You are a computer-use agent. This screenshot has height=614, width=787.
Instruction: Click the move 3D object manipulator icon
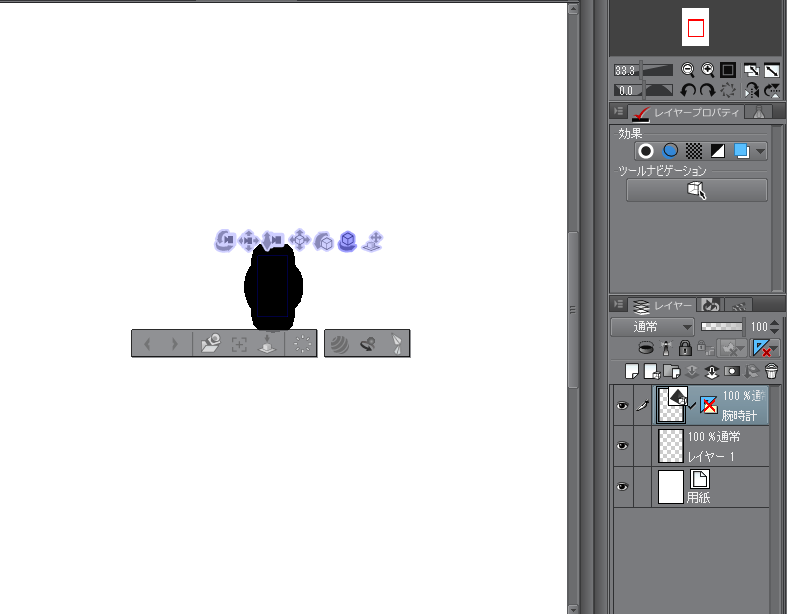(x=300, y=240)
